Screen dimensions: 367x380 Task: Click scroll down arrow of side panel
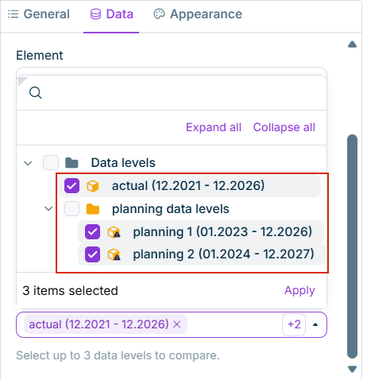pos(352,369)
